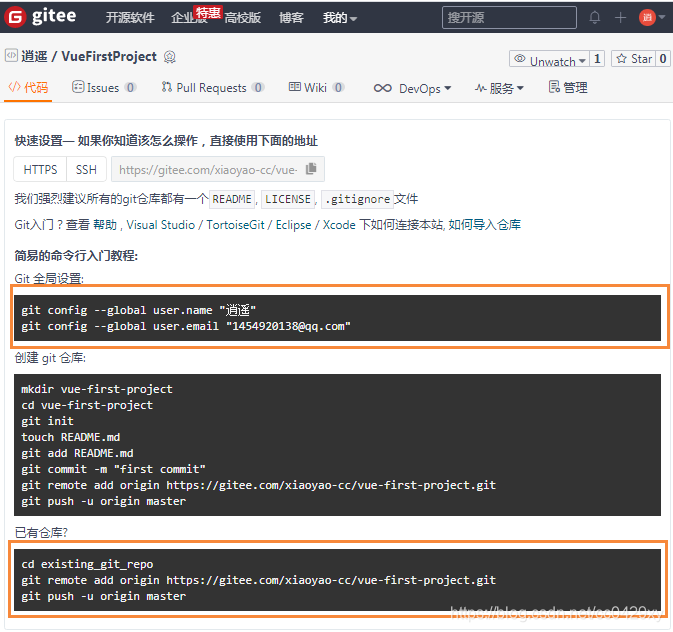The image size is (673, 632).
Task: Click the git init command line
Action: [48, 421]
